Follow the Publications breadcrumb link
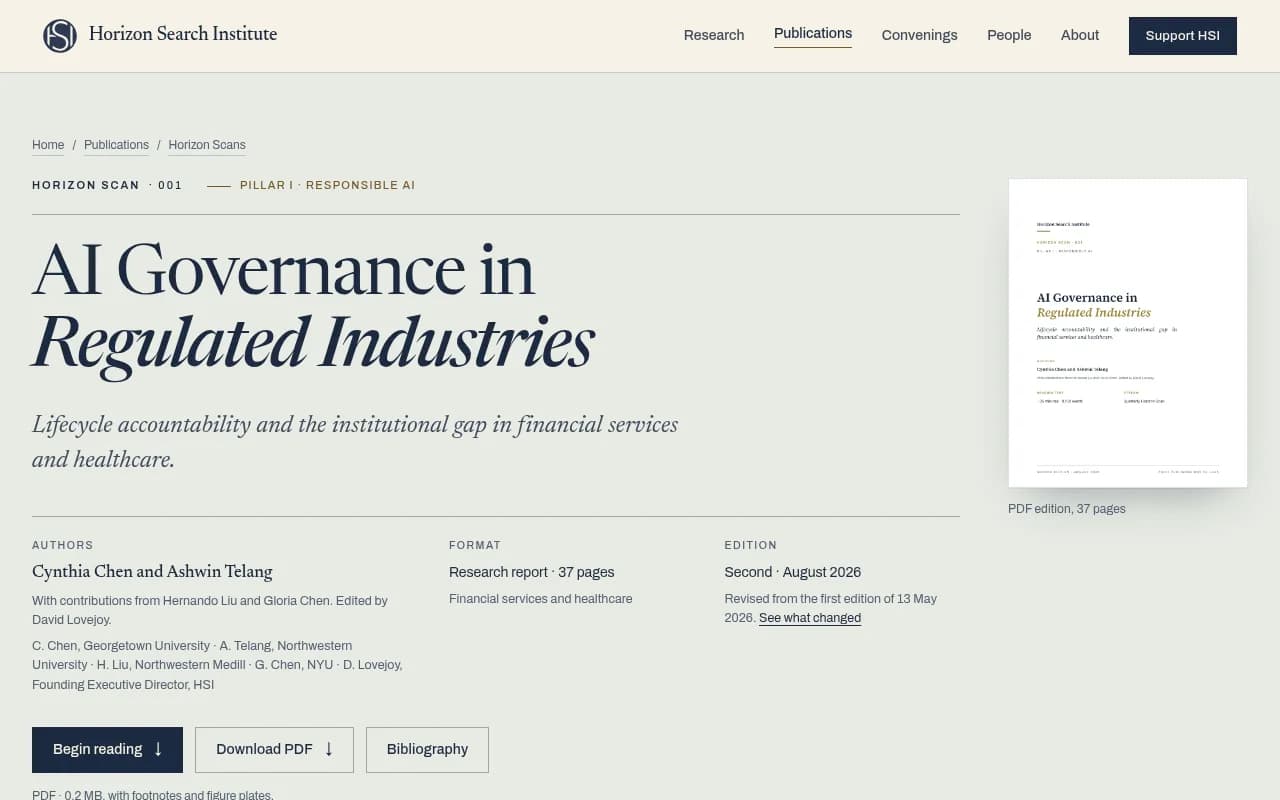The width and height of the screenshot is (1280, 800). (x=116, y=145)
